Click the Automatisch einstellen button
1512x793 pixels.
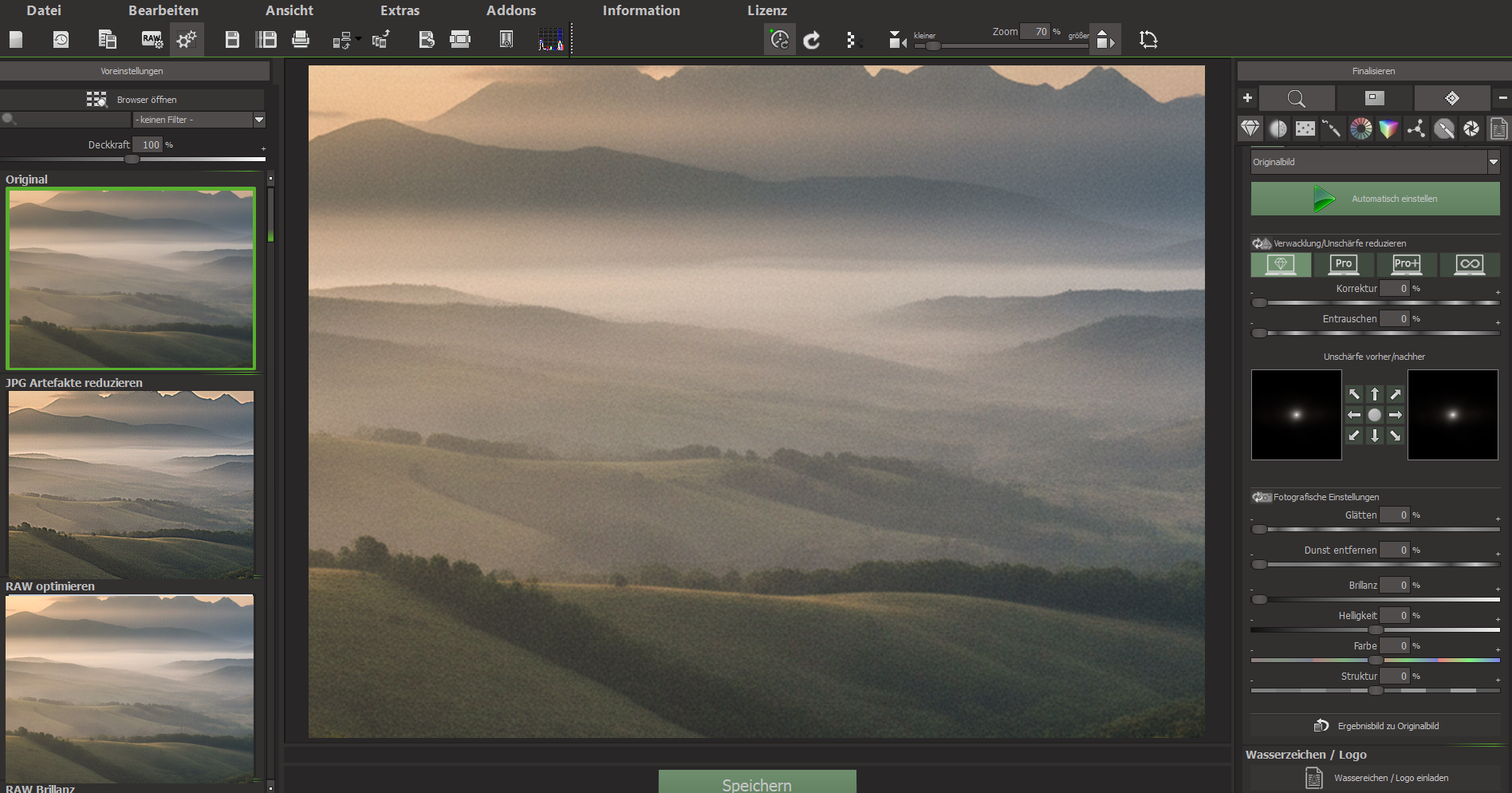pos(1375,199)
